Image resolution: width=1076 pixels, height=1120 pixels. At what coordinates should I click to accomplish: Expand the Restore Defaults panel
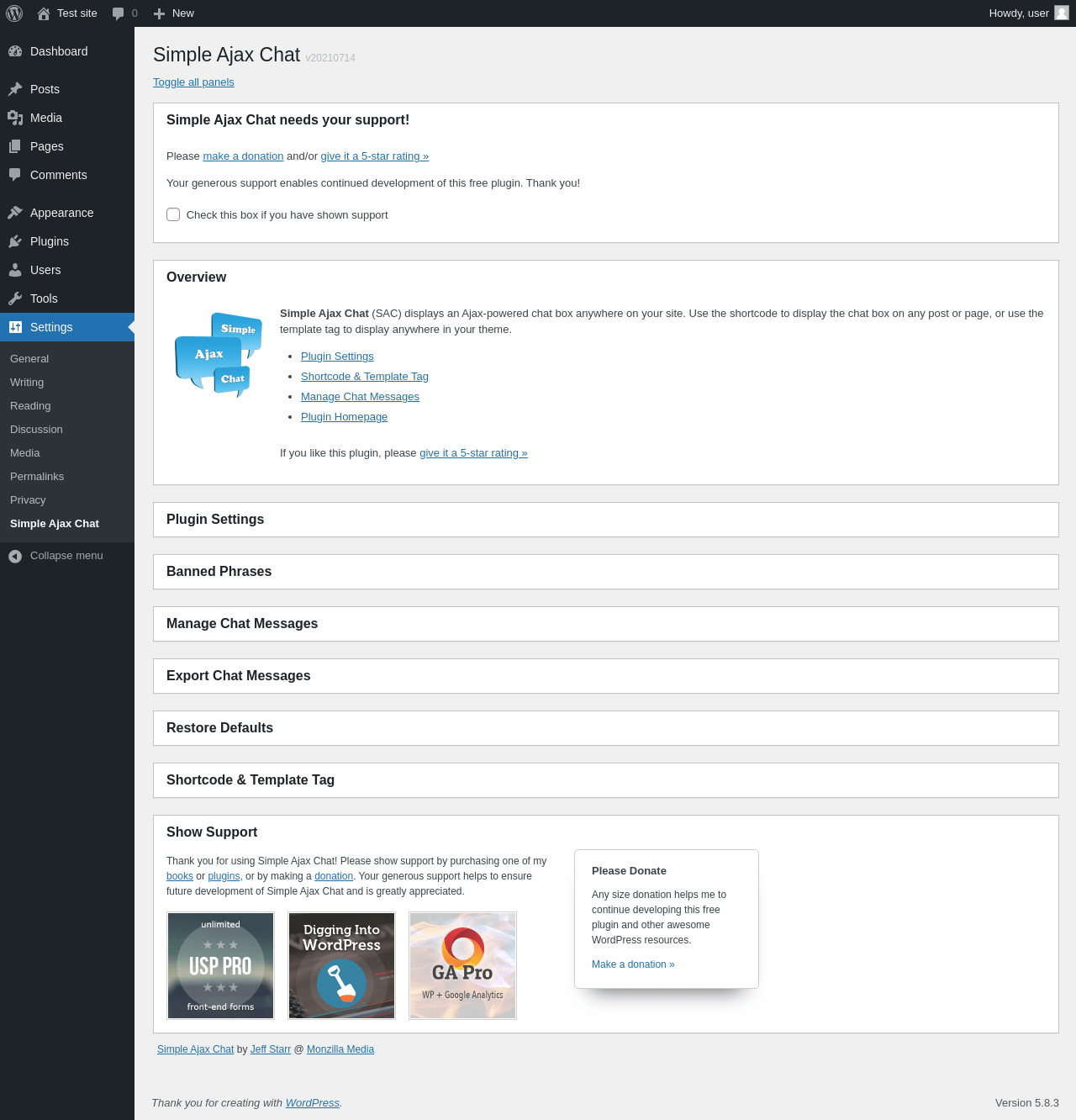[x=605, y=728]
